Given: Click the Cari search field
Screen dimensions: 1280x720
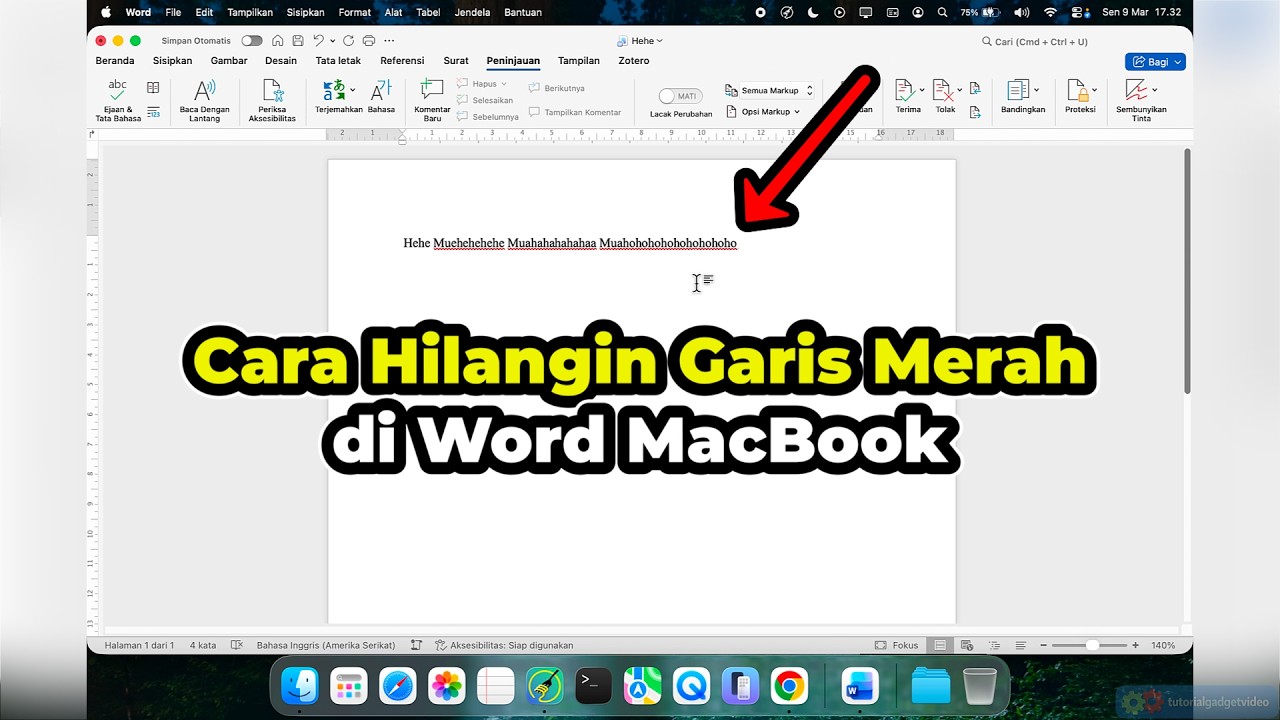Looking at the screenshot, I should pos(1035,41).
